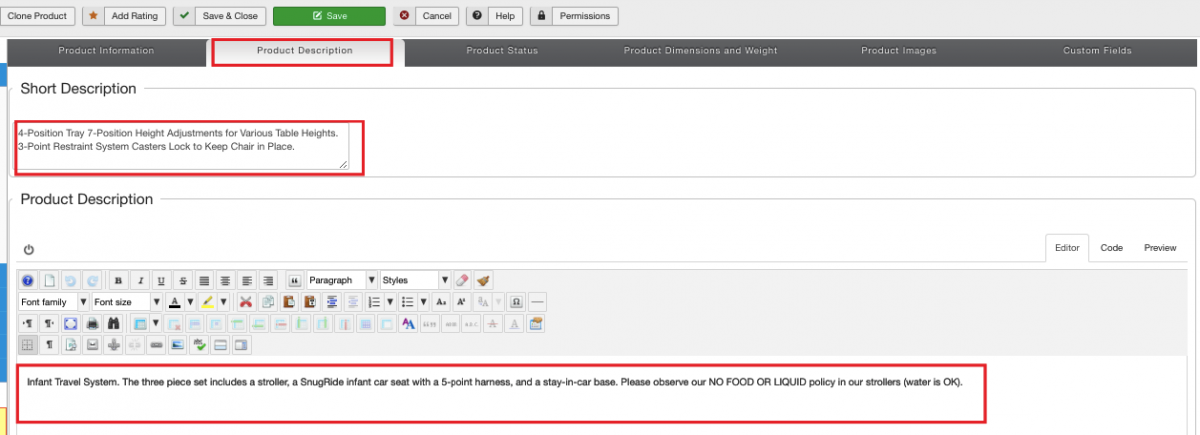Toggle bold formatting in the editor
This screenshot has width=1200, height=435.
point(118,281)
